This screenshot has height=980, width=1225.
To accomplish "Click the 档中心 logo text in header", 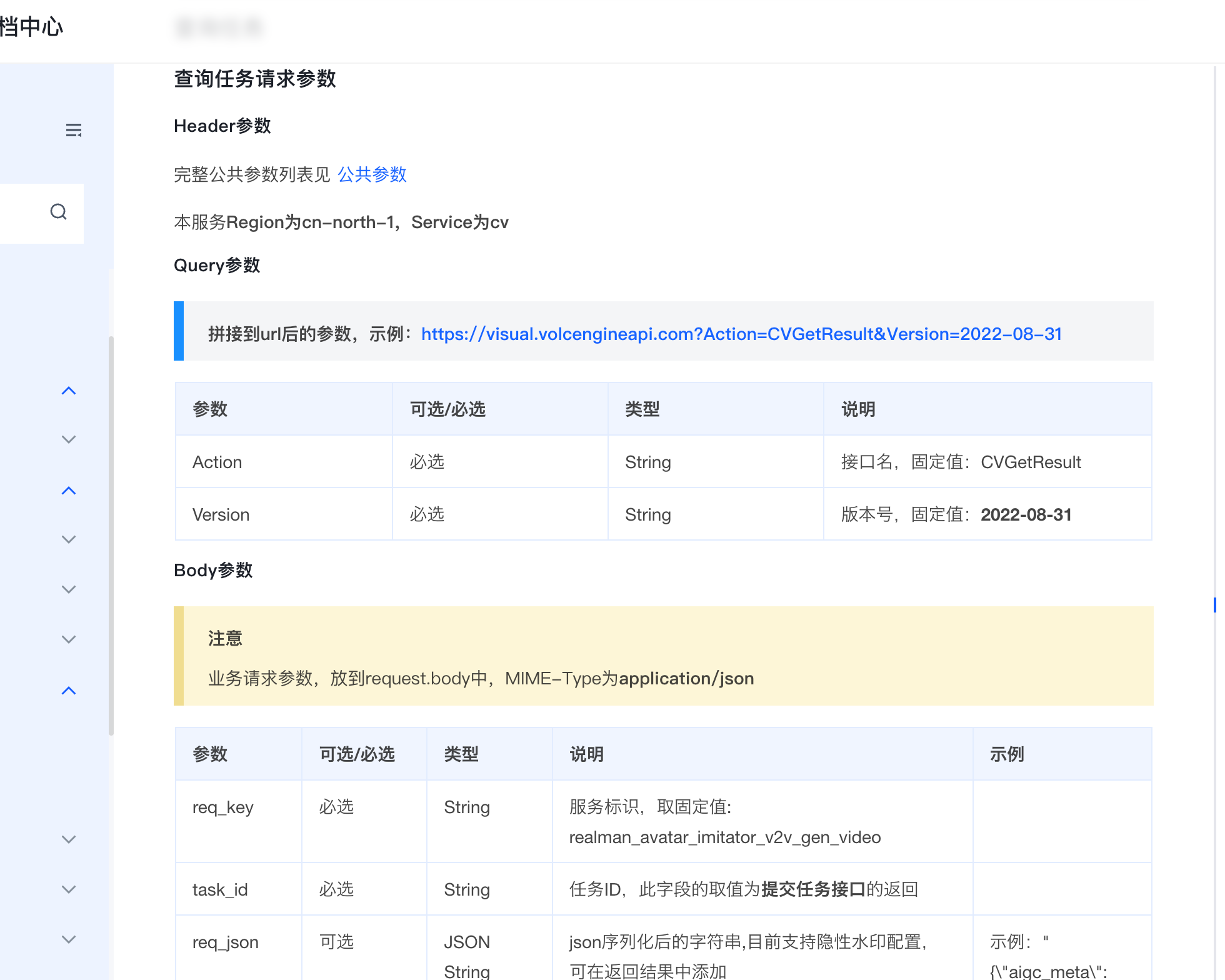I will pyautogui.click(x=31, y=27).
